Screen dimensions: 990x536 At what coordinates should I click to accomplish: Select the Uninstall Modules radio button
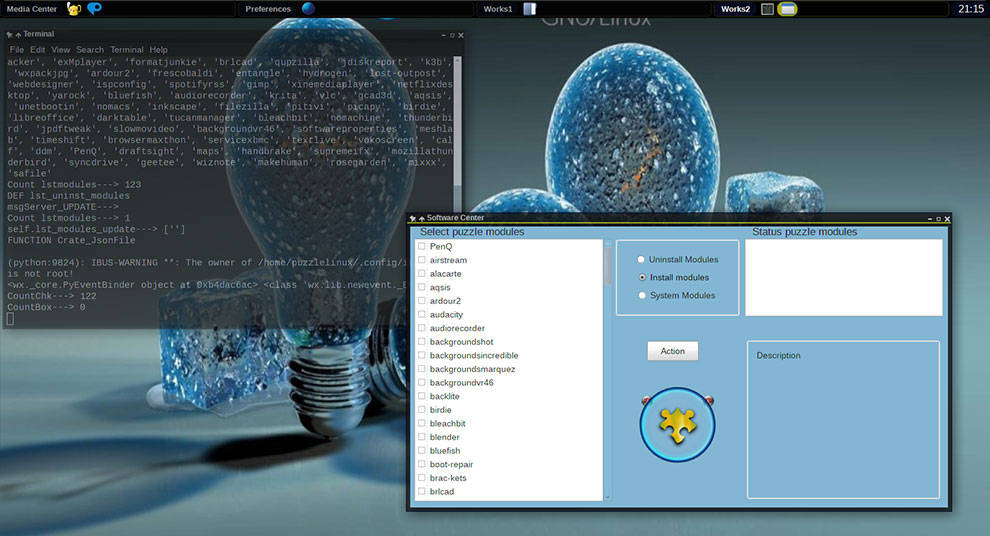click(641, 259)
